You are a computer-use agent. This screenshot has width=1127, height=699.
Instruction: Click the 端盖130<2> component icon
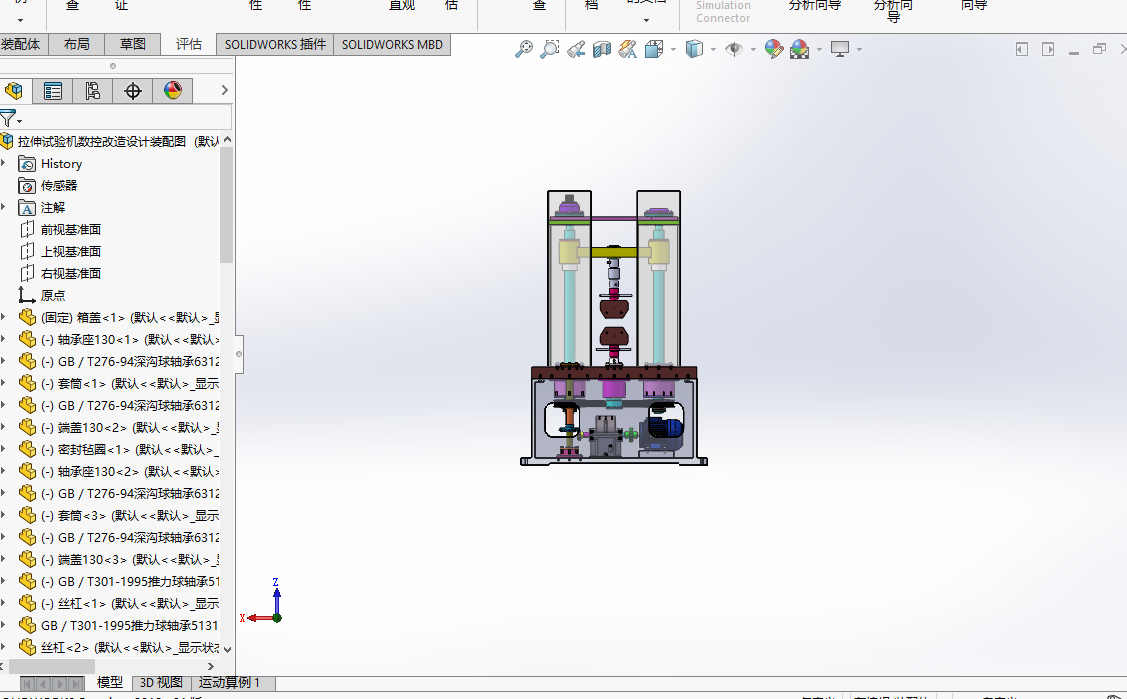[x=27, y=427]
